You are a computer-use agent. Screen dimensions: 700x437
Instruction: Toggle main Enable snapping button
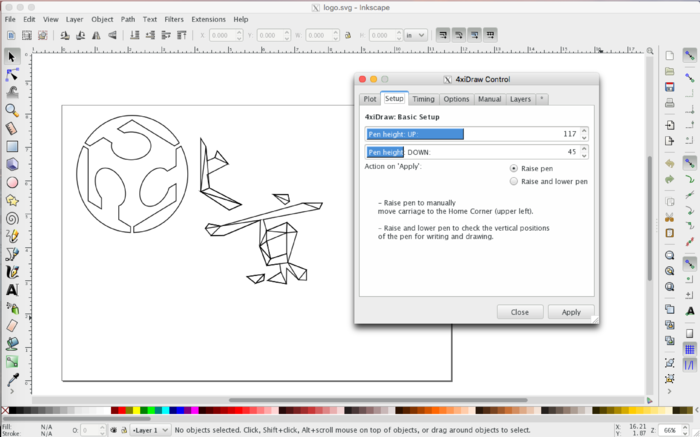pos(690,55)
